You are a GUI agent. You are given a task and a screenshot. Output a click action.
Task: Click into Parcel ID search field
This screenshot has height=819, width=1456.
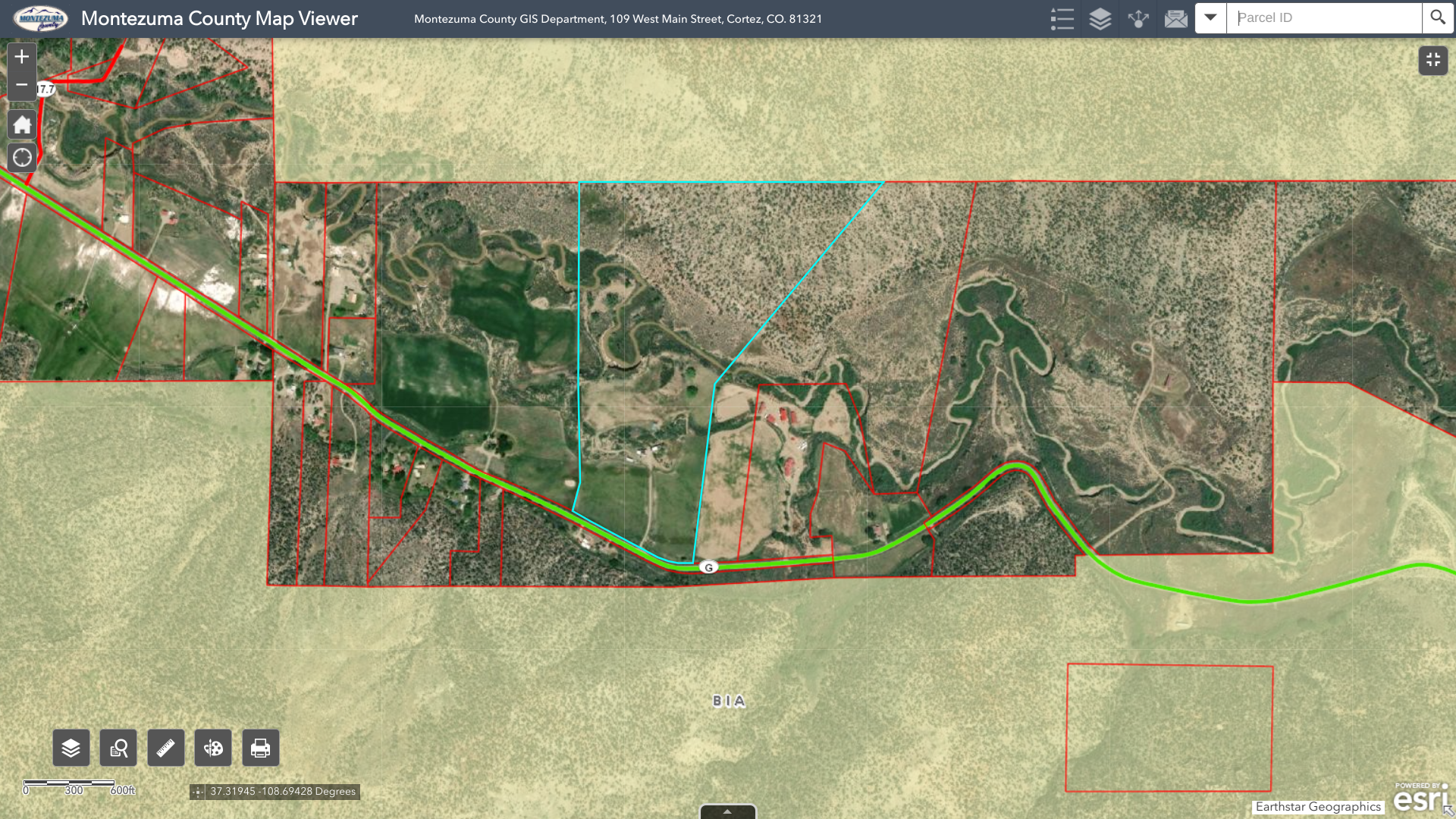pyautogui.click(x=1323, y=17)
